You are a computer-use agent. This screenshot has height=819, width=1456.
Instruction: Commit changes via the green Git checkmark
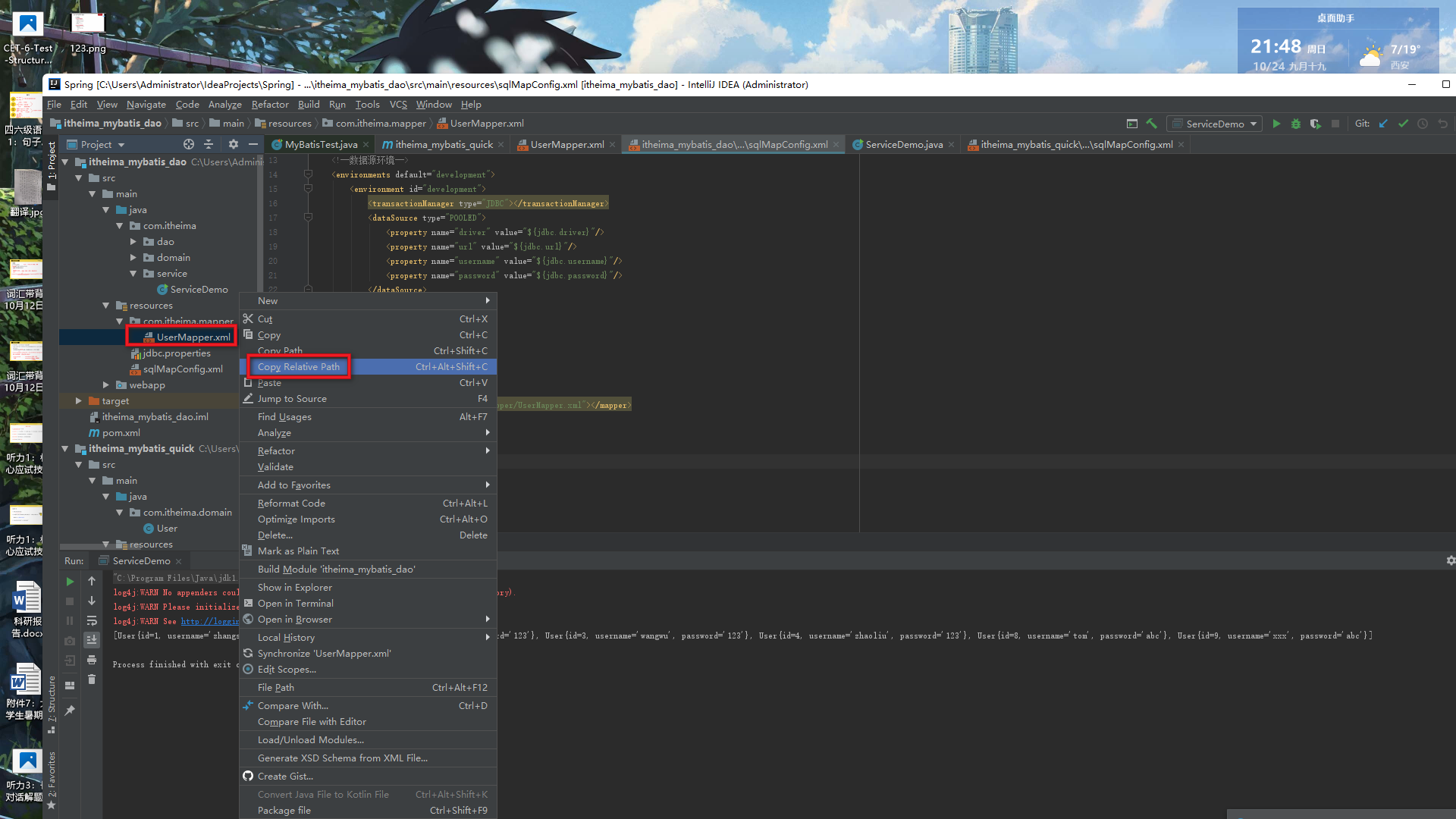[1404, 124]
